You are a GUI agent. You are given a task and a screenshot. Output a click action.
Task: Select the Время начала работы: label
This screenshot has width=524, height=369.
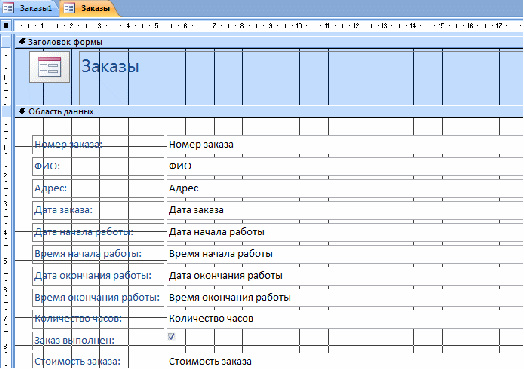click(99, 254)
